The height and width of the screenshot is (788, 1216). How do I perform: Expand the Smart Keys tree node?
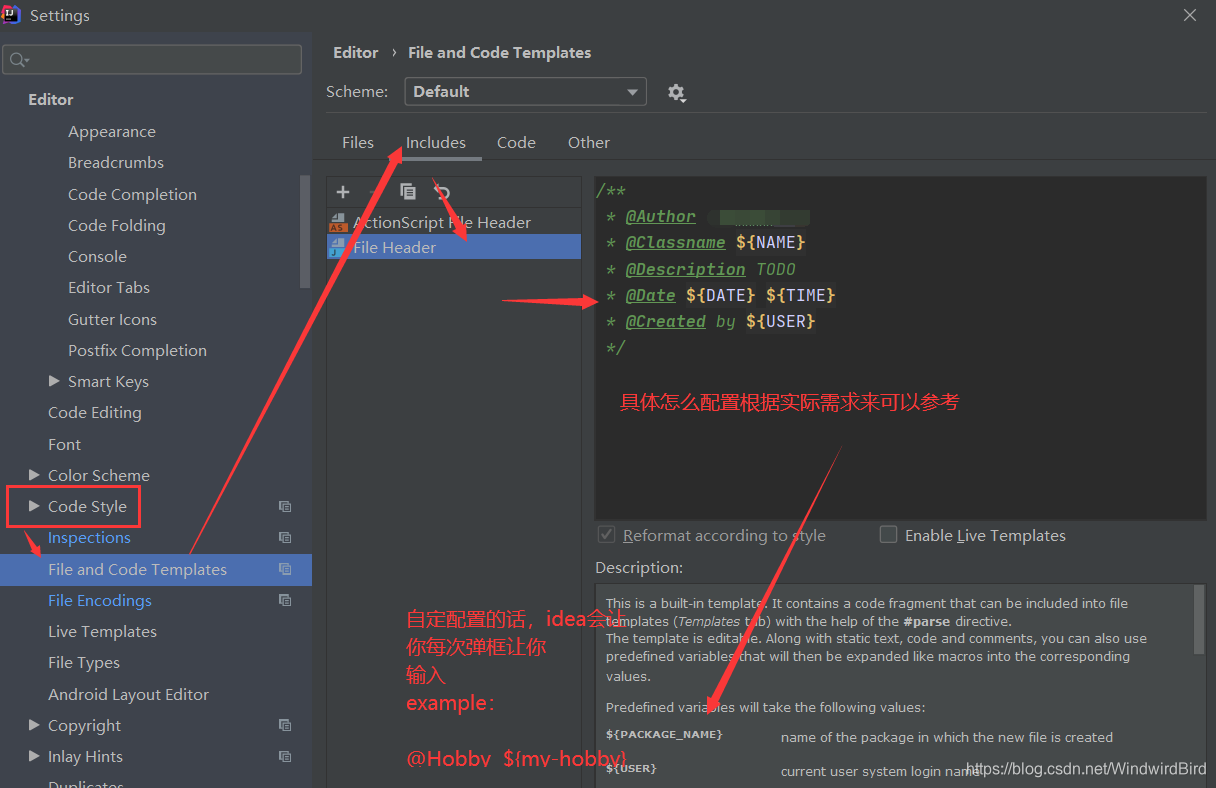54,381
